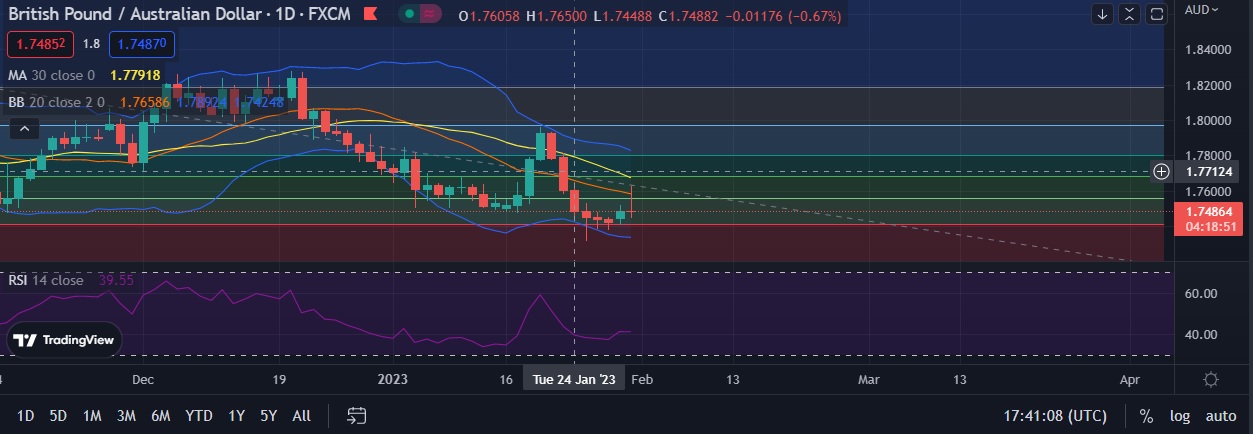Select the 1M time range
The height and width of the screenshot is (434, 1253).
pos(92,416)
